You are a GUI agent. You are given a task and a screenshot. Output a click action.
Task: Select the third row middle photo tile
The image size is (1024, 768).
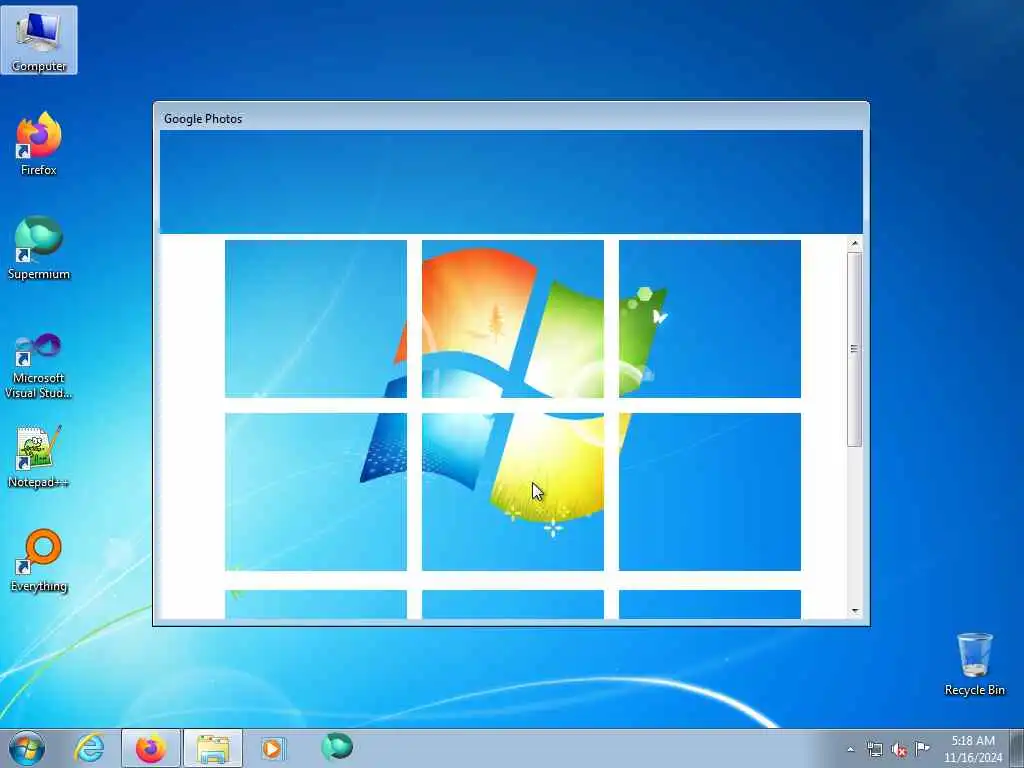click(513, 604)
